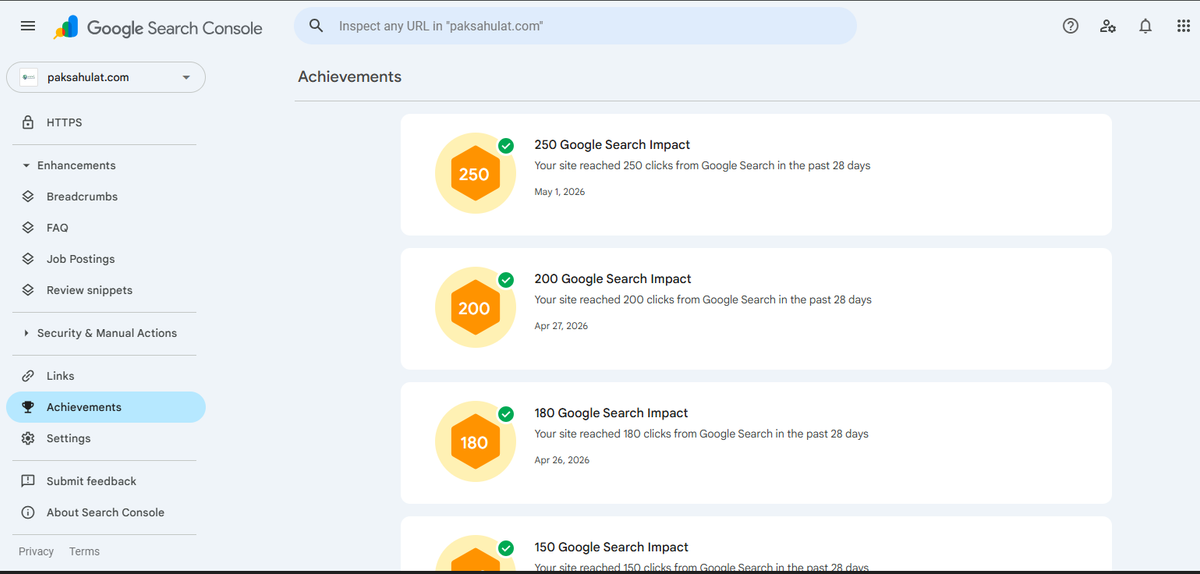Open the hamburger main menu
This screenshot has height=574, width=1200.
(x=28, y=26)
